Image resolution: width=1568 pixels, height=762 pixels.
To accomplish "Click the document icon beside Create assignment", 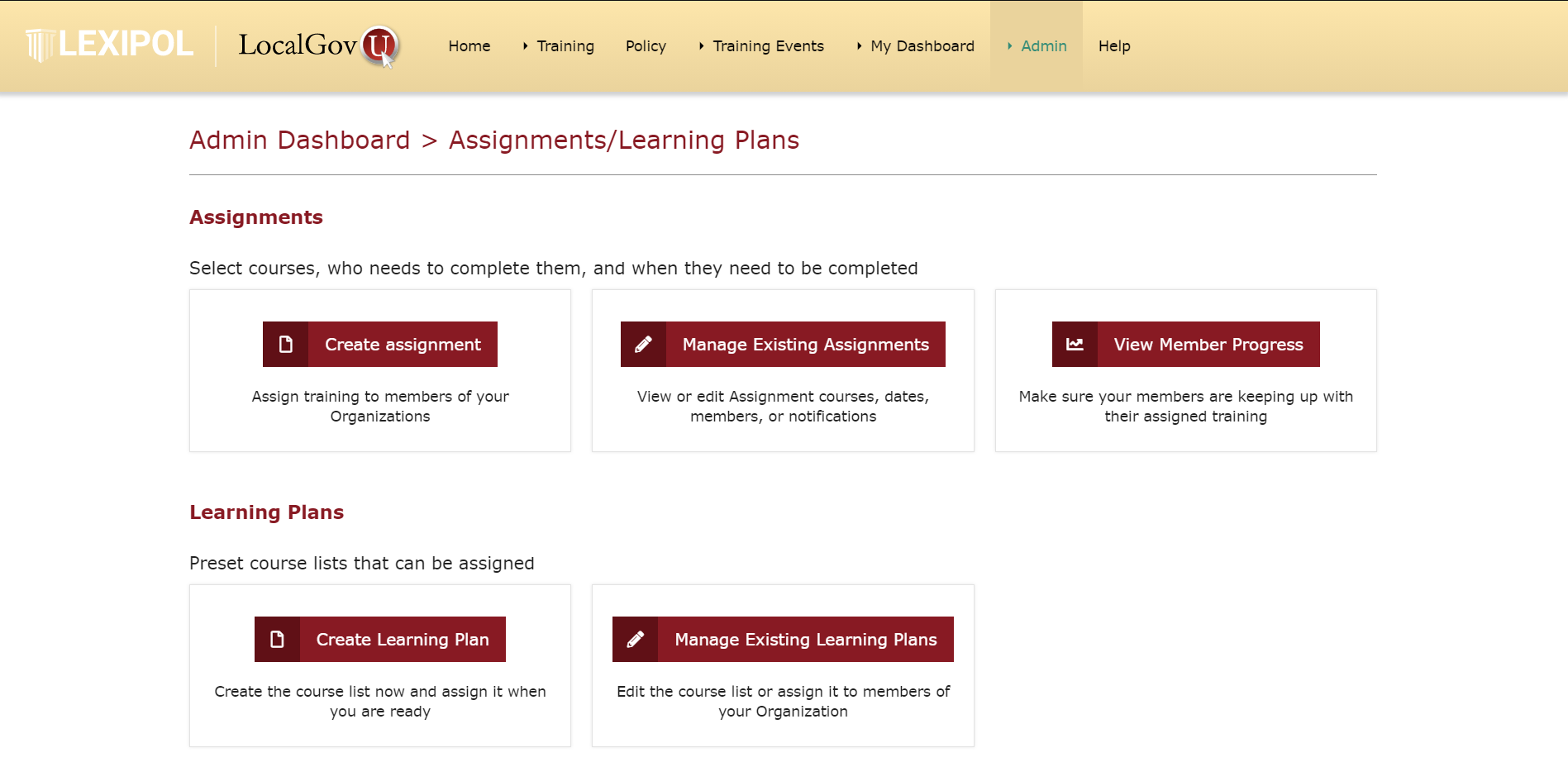I will pyautogui.click(x=285, y=344).
